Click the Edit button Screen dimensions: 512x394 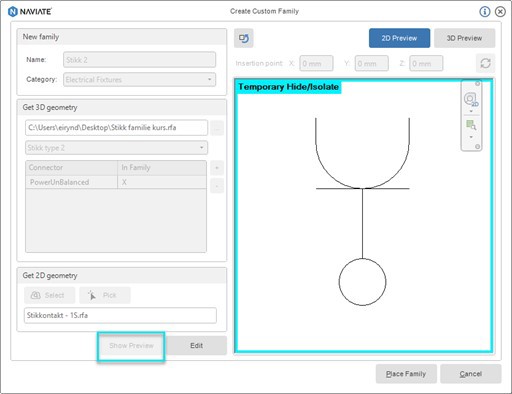[196, 346]
